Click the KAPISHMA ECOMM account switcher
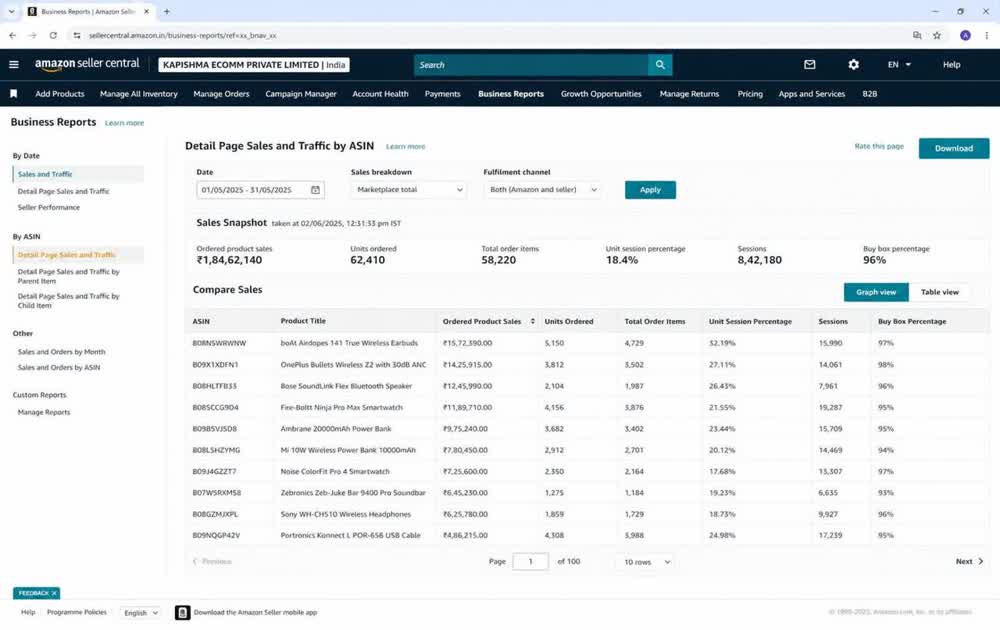The height and width of the screenshot is (630, 1000). pos(253,65)
